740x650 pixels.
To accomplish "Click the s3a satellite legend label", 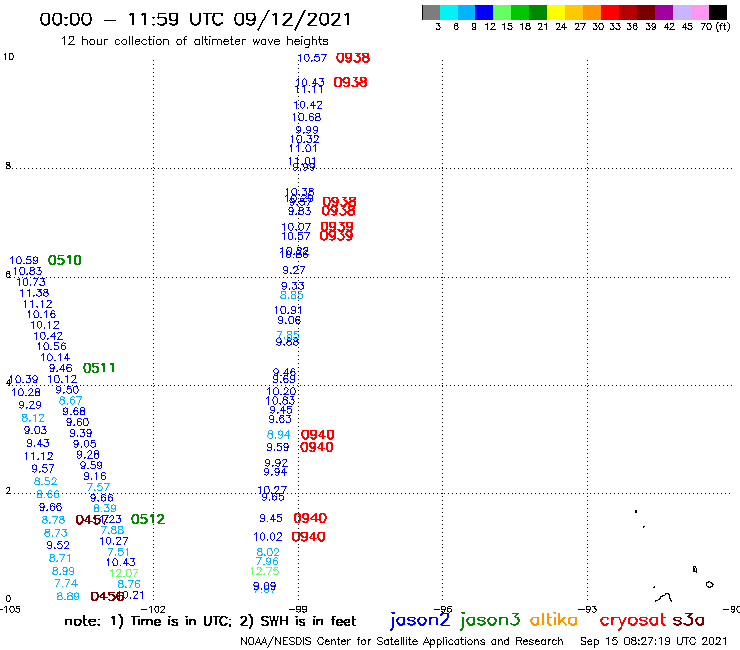I will 689,620.
